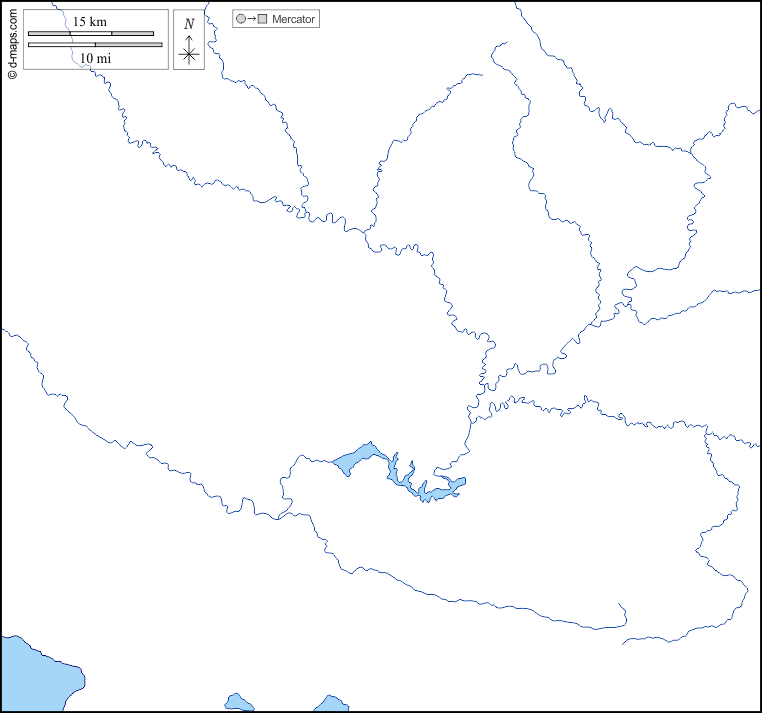Click the eastern tip of the central reservoir

[x=458, y=484]
